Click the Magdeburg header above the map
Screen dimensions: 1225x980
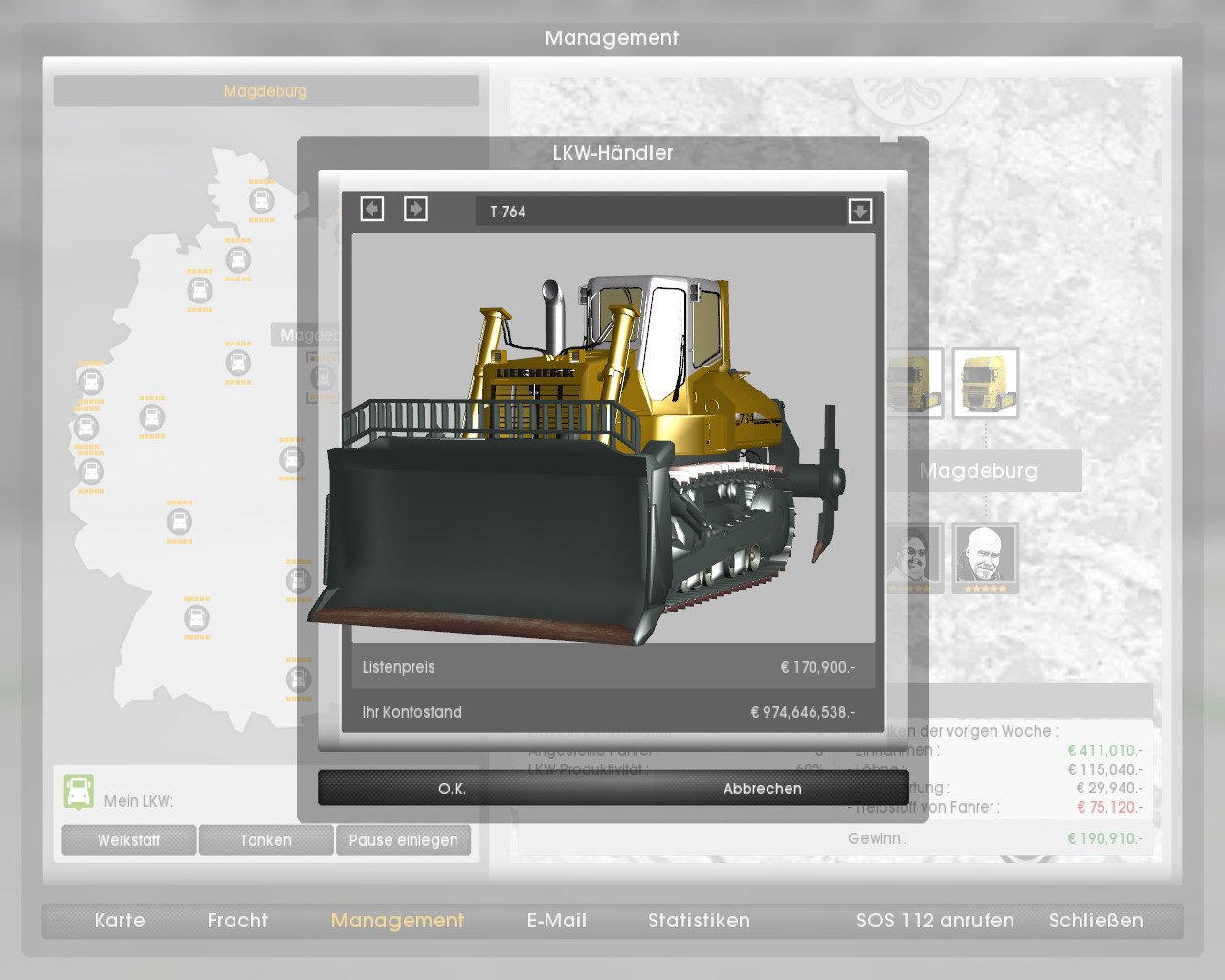pyautogui.click(x=265, y=91)
